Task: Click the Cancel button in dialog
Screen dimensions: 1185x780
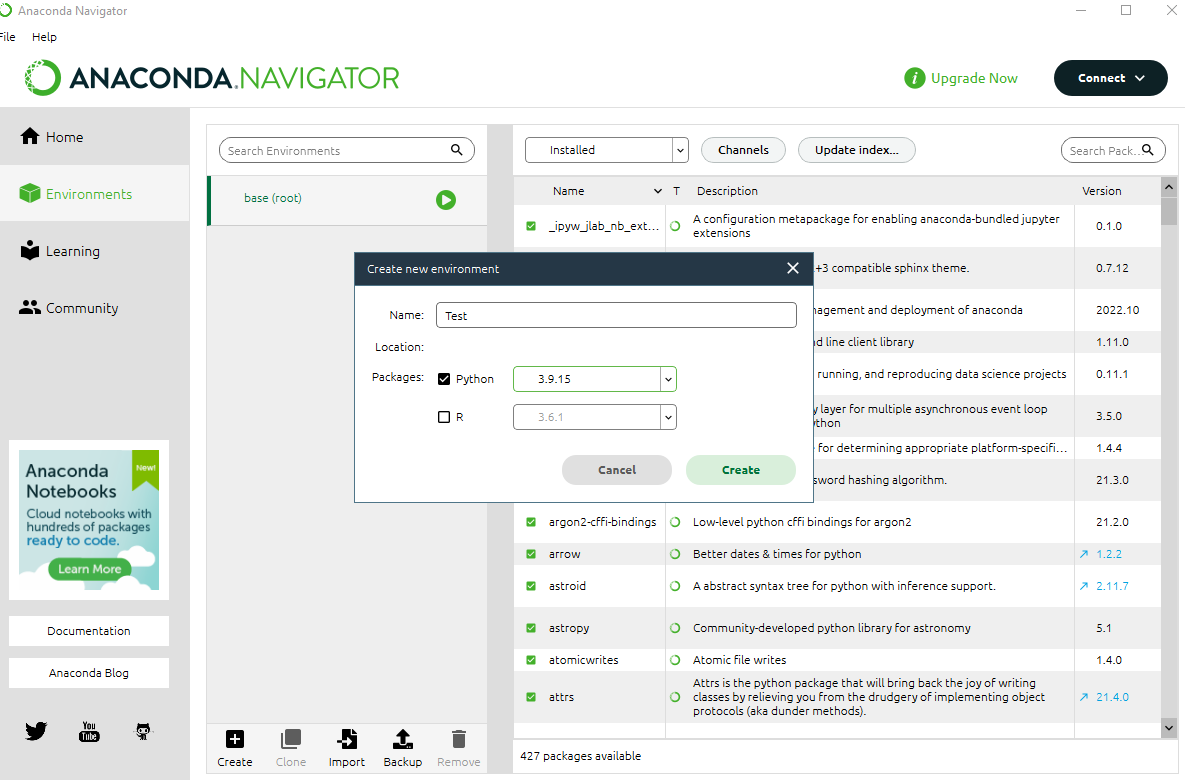Action: tap(617, 469)
